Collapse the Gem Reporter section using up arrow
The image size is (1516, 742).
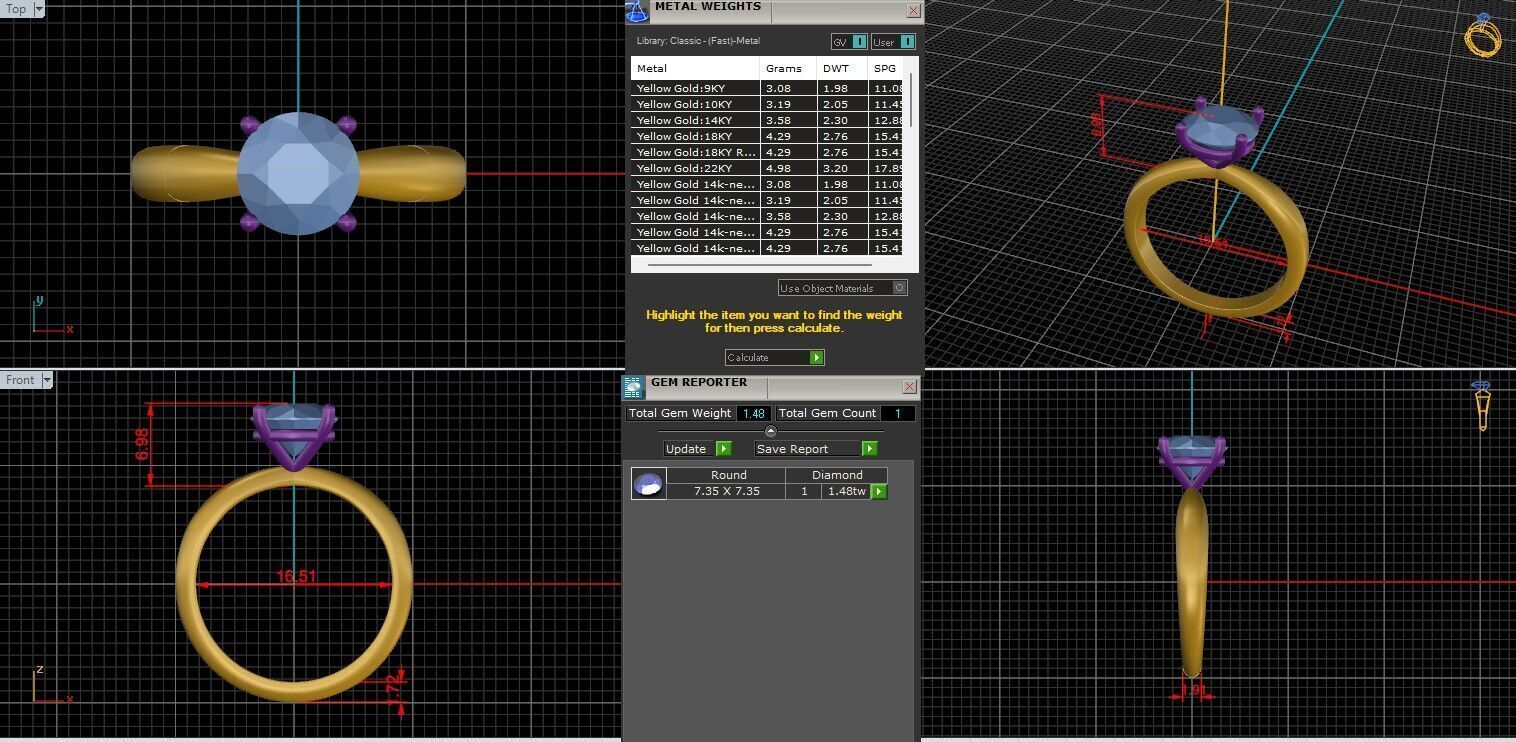(770, 431)
